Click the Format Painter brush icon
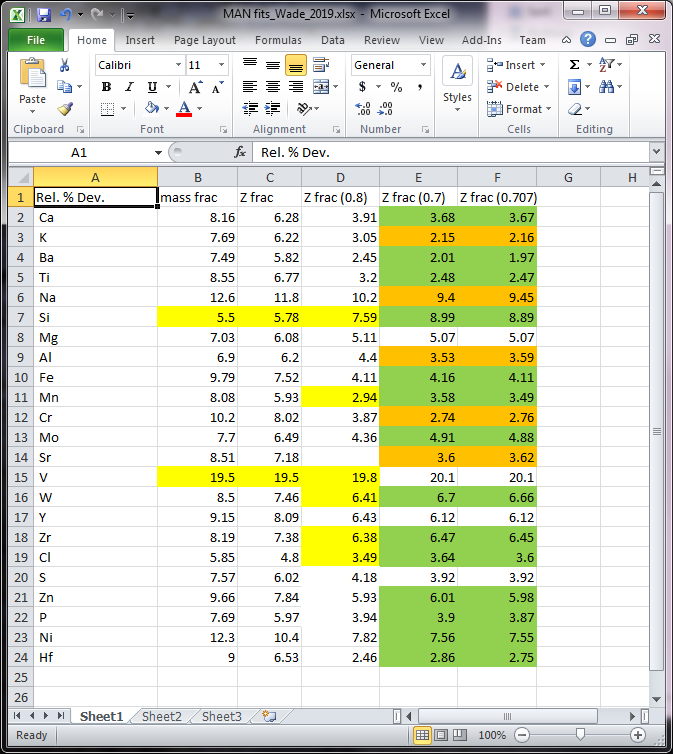This screenshot has height=754, width=673. [65, 109]
